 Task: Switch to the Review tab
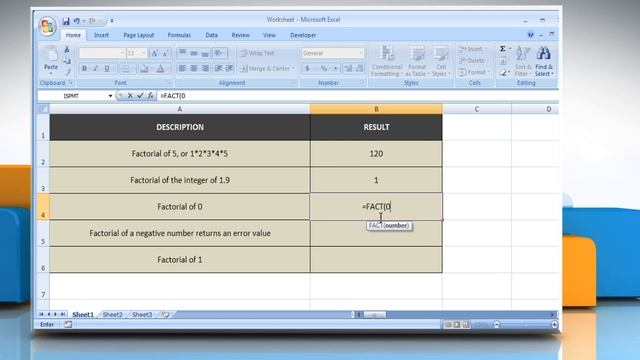(x=240, y=35)
